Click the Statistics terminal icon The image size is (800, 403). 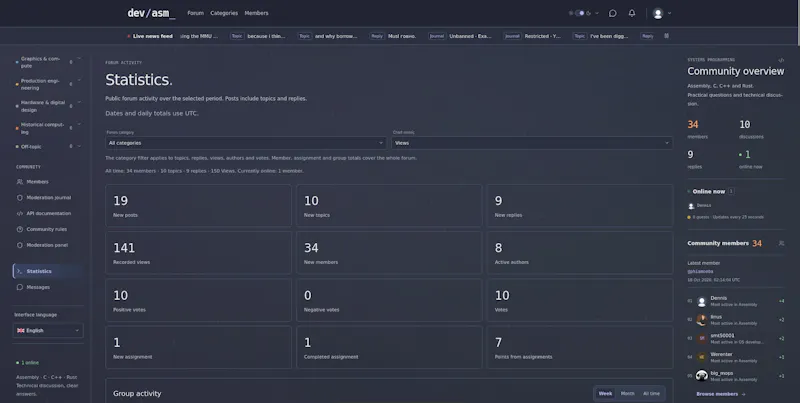[x=20, y=271]
